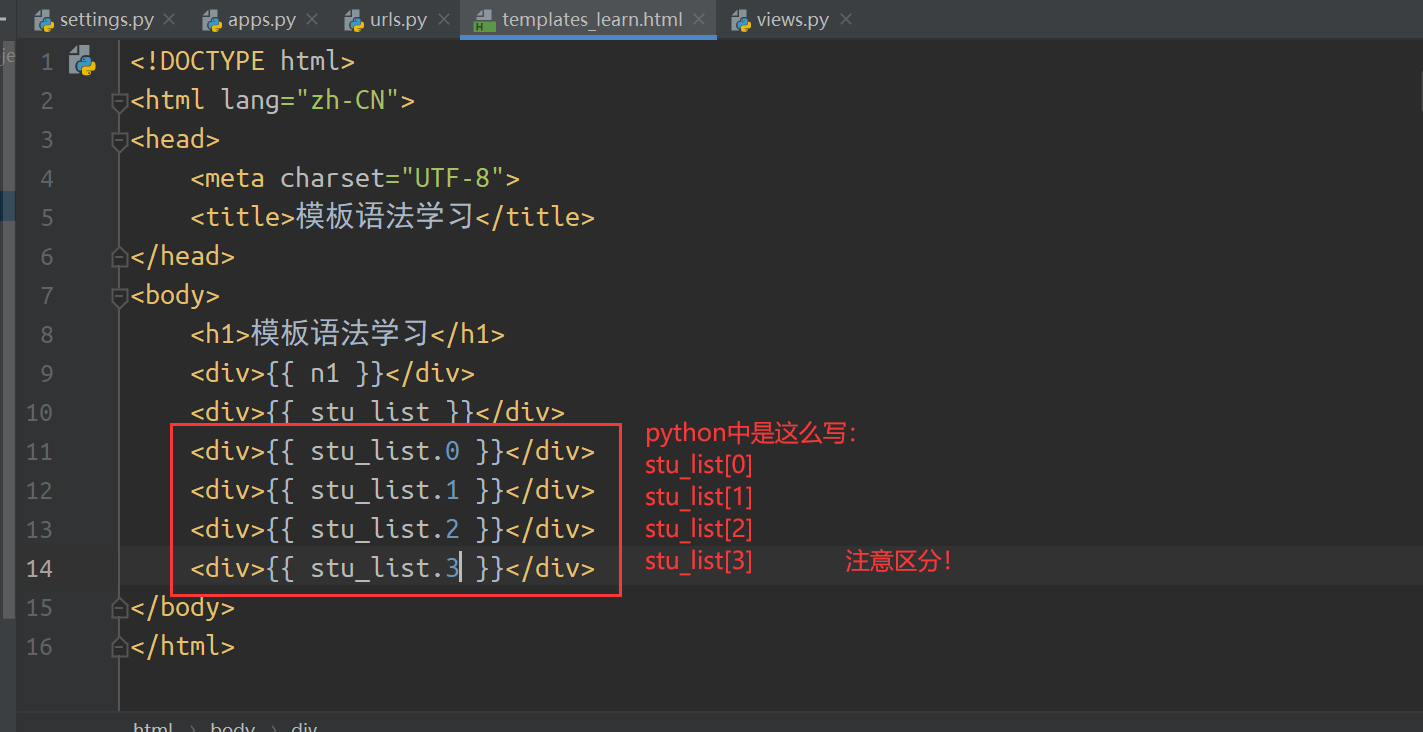The height and width of the screenshot is (732, 1423).
Task: Close the templates_learn.html tab
Action: (x=700, y=19)
